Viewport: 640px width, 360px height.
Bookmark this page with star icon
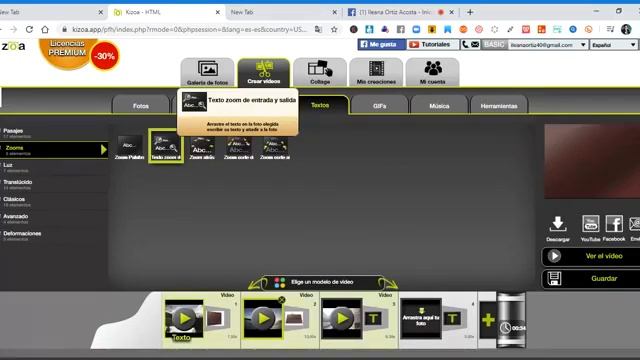tap(334, 29)
